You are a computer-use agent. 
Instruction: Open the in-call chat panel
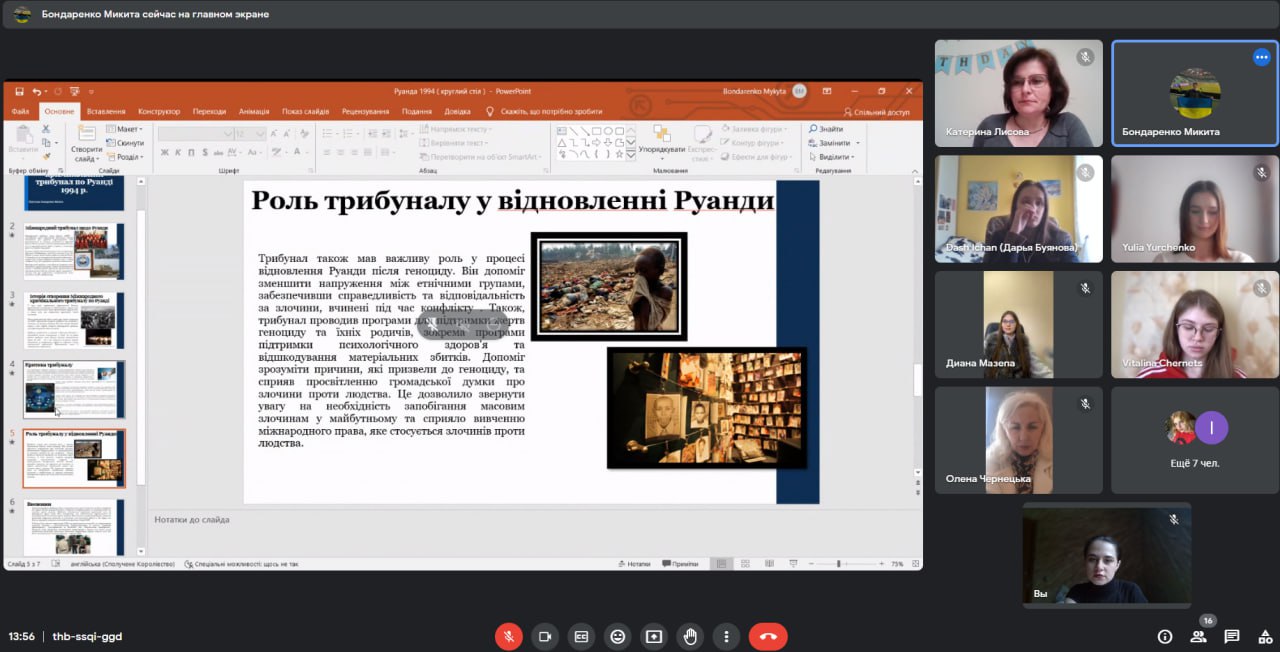1232,636
